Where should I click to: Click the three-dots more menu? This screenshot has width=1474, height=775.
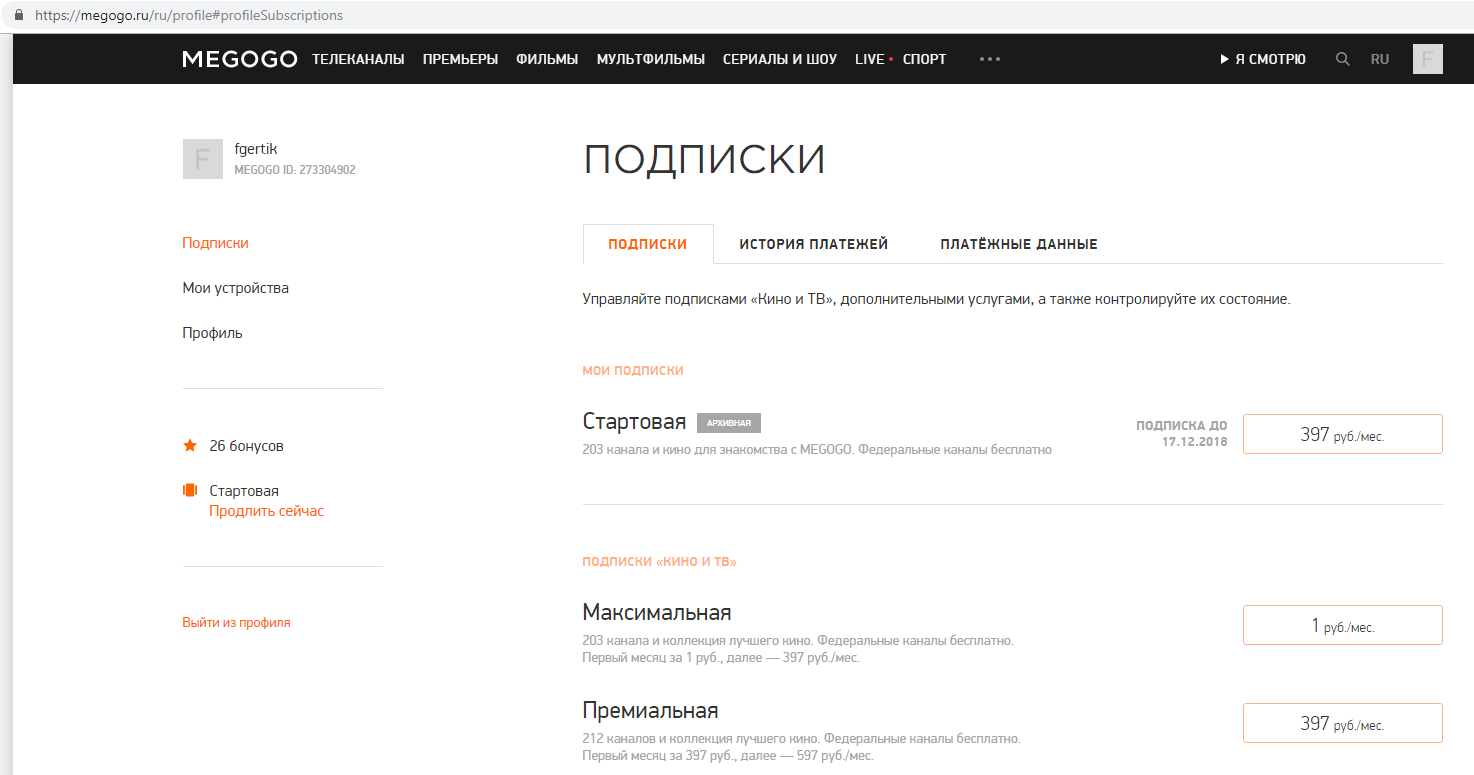point(990,59)
